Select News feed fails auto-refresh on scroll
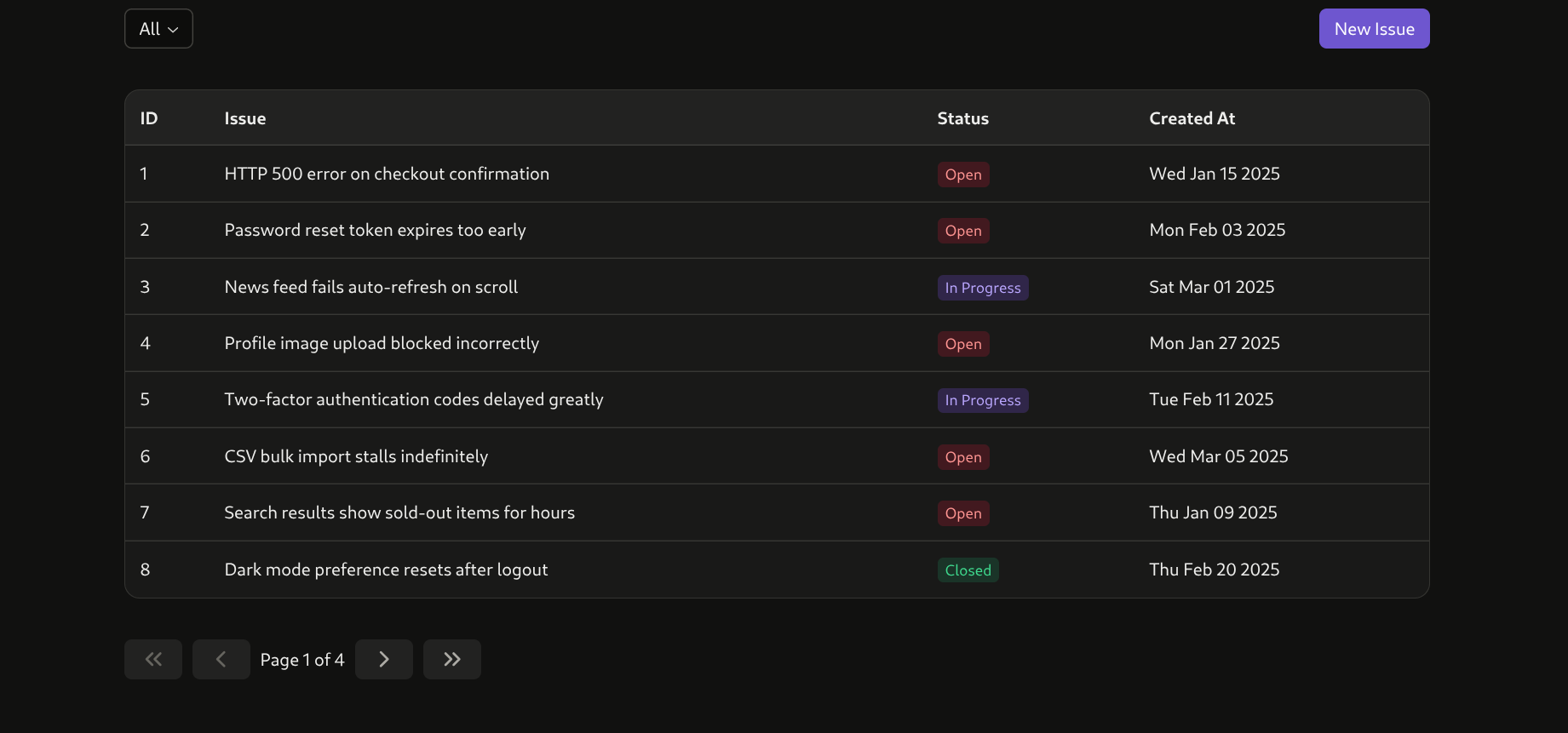This screenshot has height=733, width=1568. click(x=370, y=287)
